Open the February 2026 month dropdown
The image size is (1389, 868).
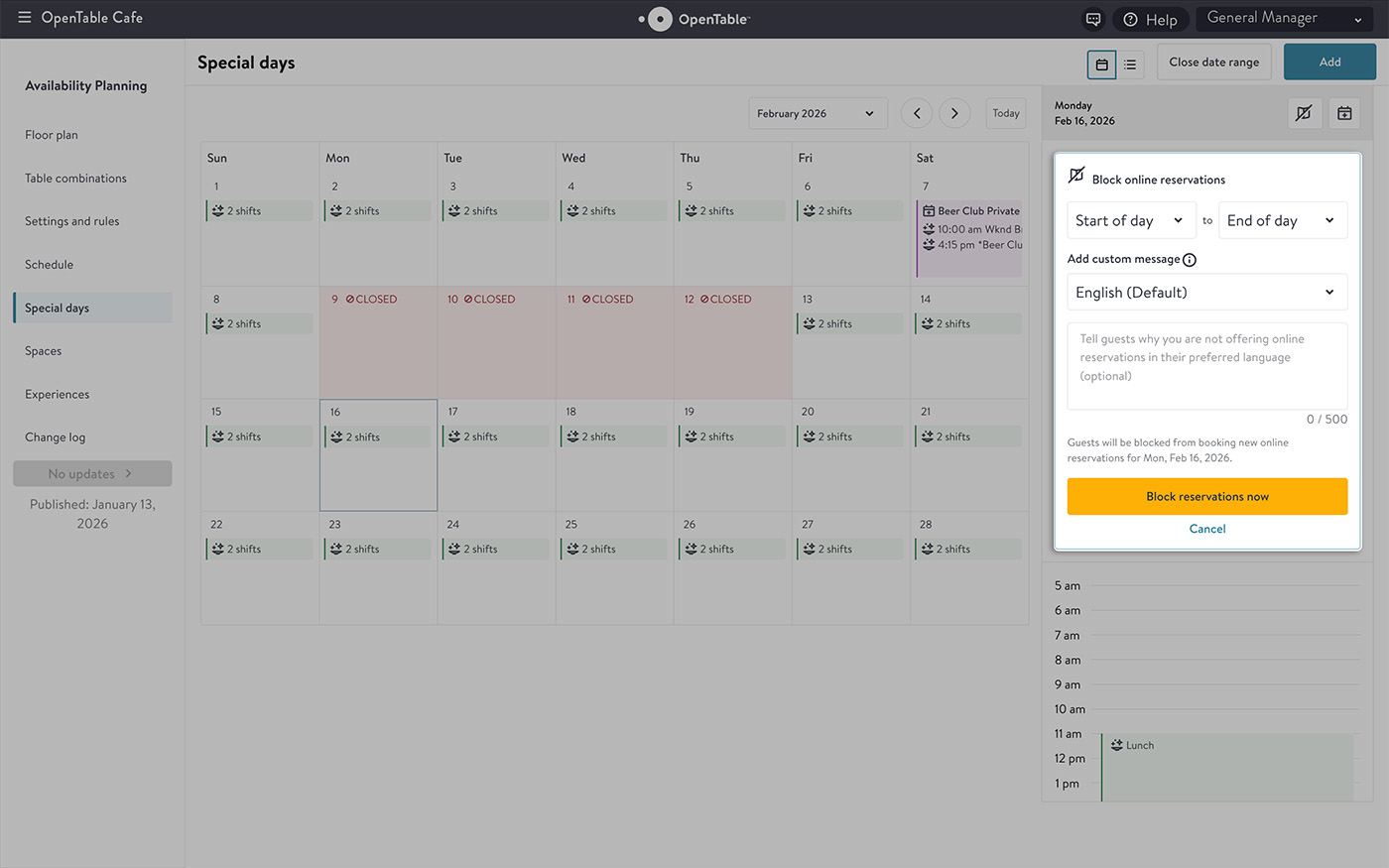click(818, 113)
